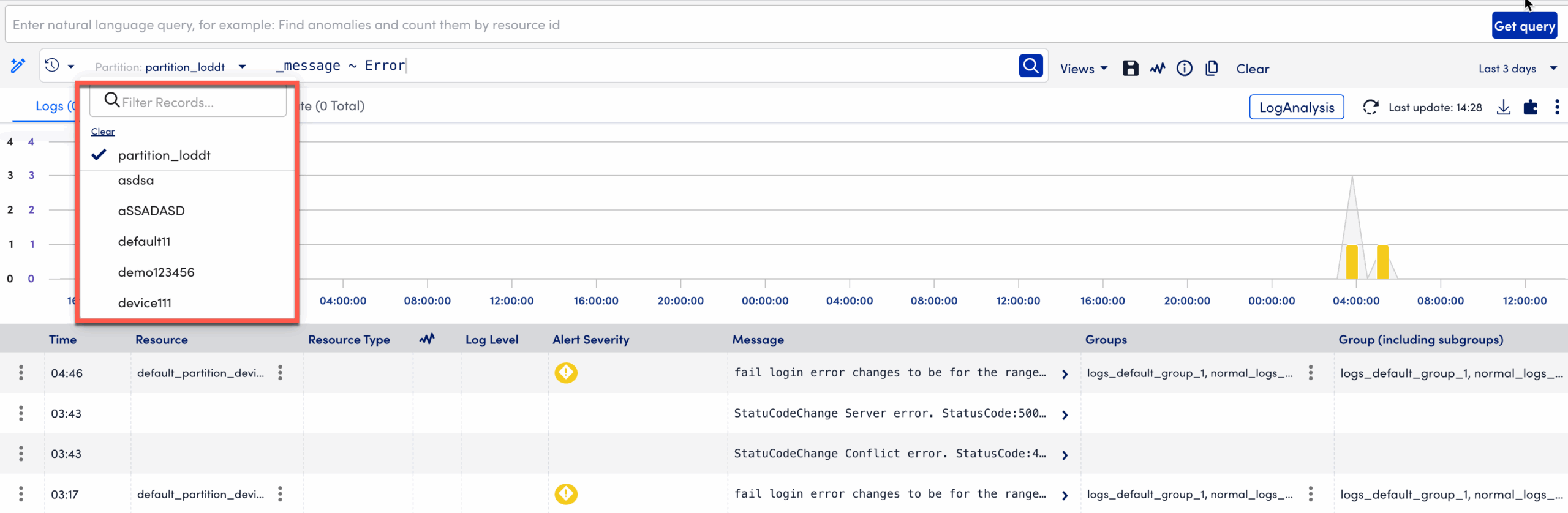The height and width of the screenshot is (513, 1568).
Task: Click the warning severity icon in 03:17 row
Action: (x=566, y=493)
